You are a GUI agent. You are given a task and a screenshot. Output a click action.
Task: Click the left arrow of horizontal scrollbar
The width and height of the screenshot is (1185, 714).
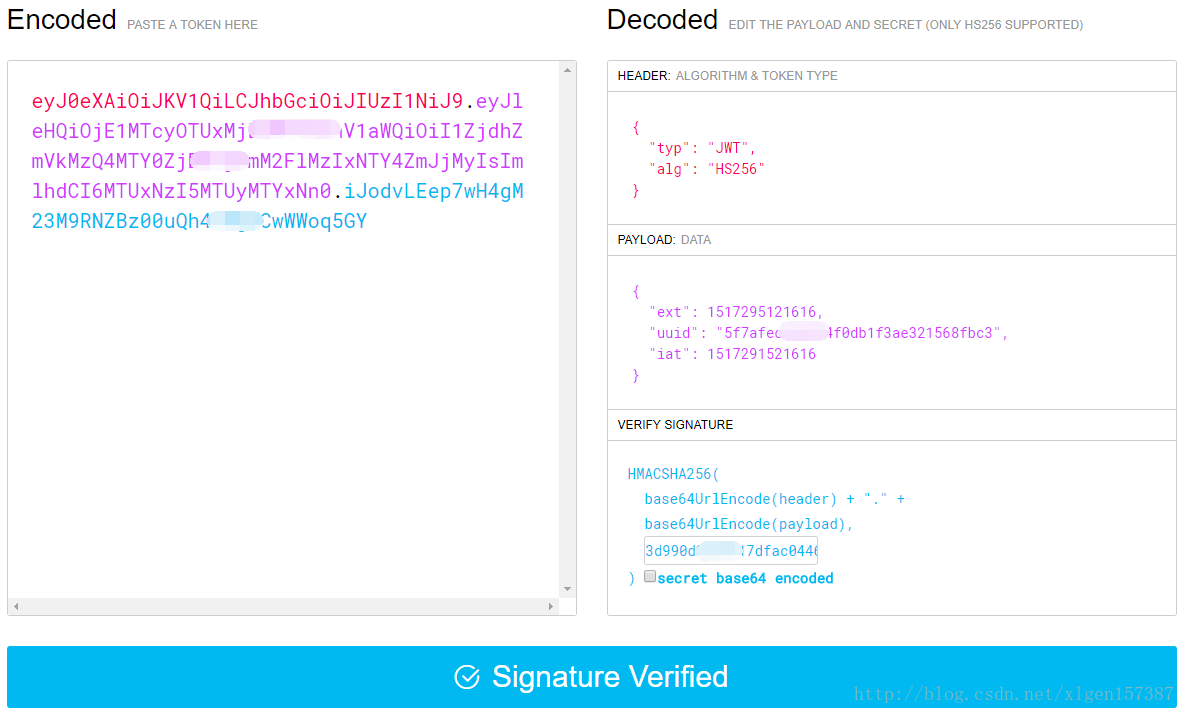point(17,606)
